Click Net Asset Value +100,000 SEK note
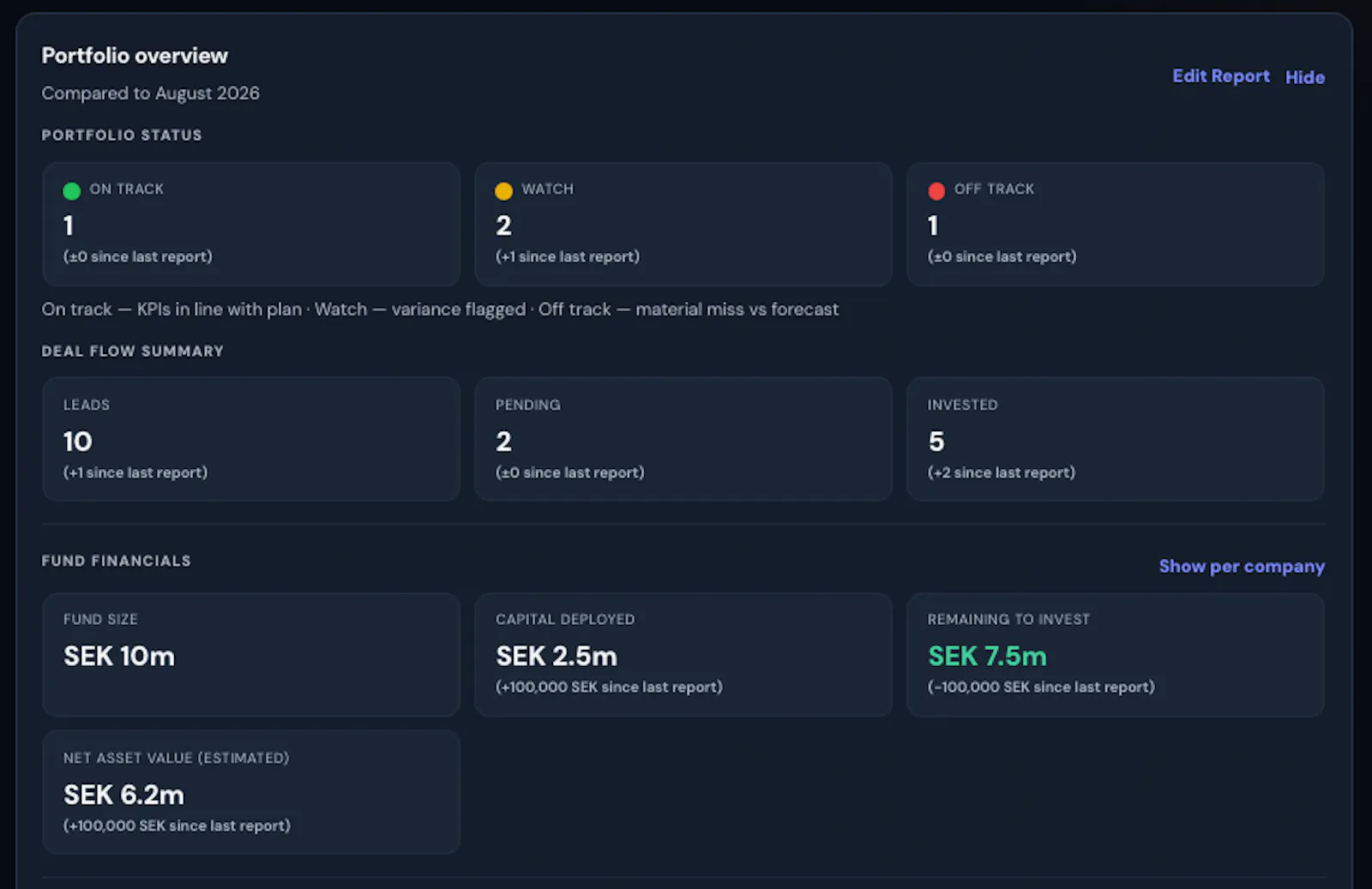 pos(177,826)
